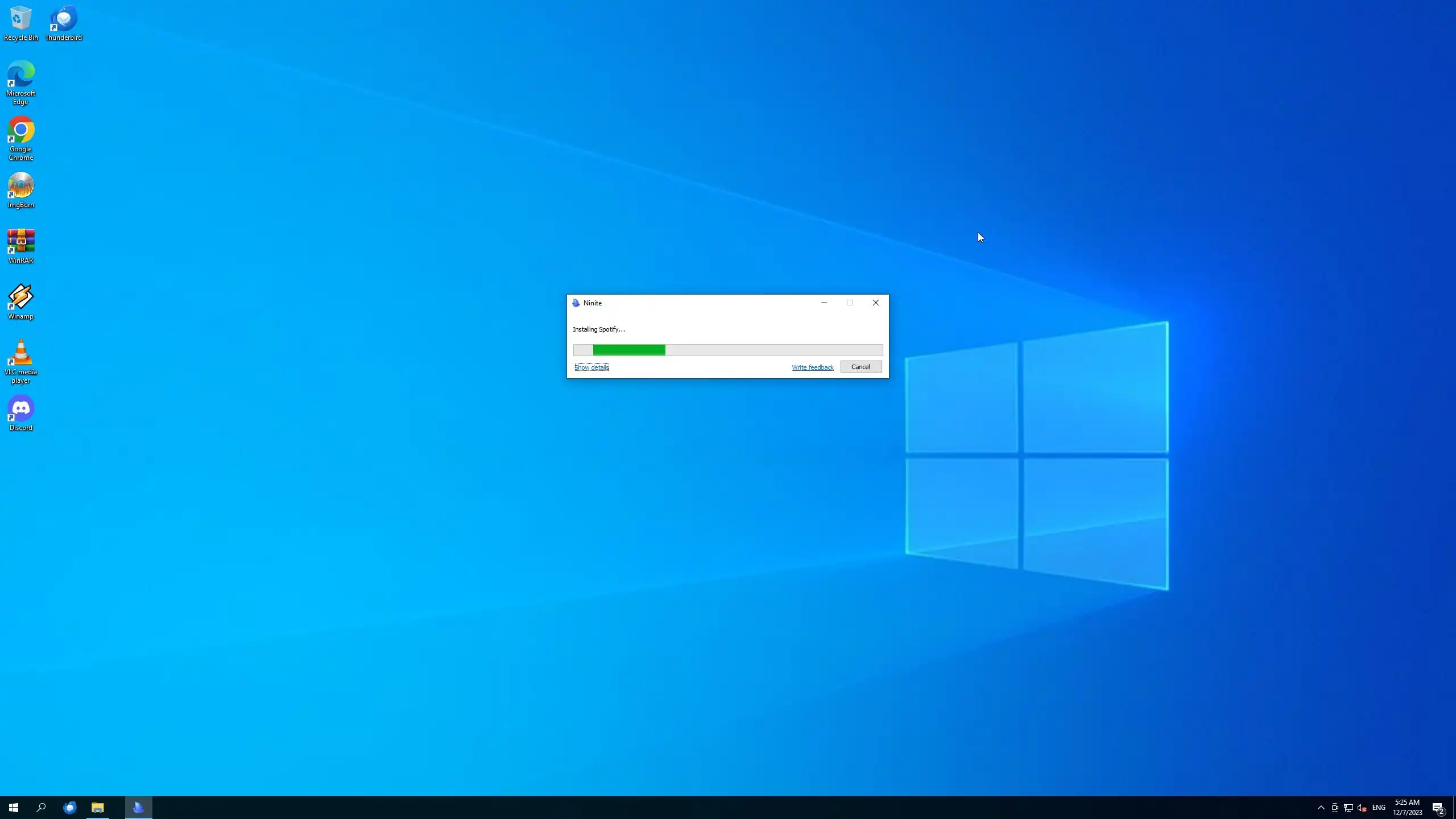Click the muted volume tray icon

coord(1362,808)
